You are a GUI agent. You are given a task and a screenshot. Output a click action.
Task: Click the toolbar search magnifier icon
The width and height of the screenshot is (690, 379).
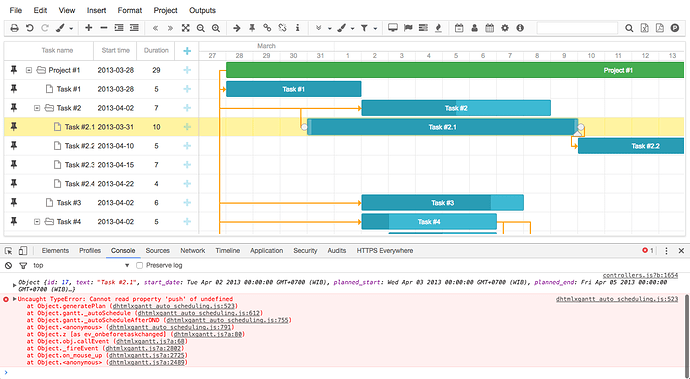(x=629, y=28)
